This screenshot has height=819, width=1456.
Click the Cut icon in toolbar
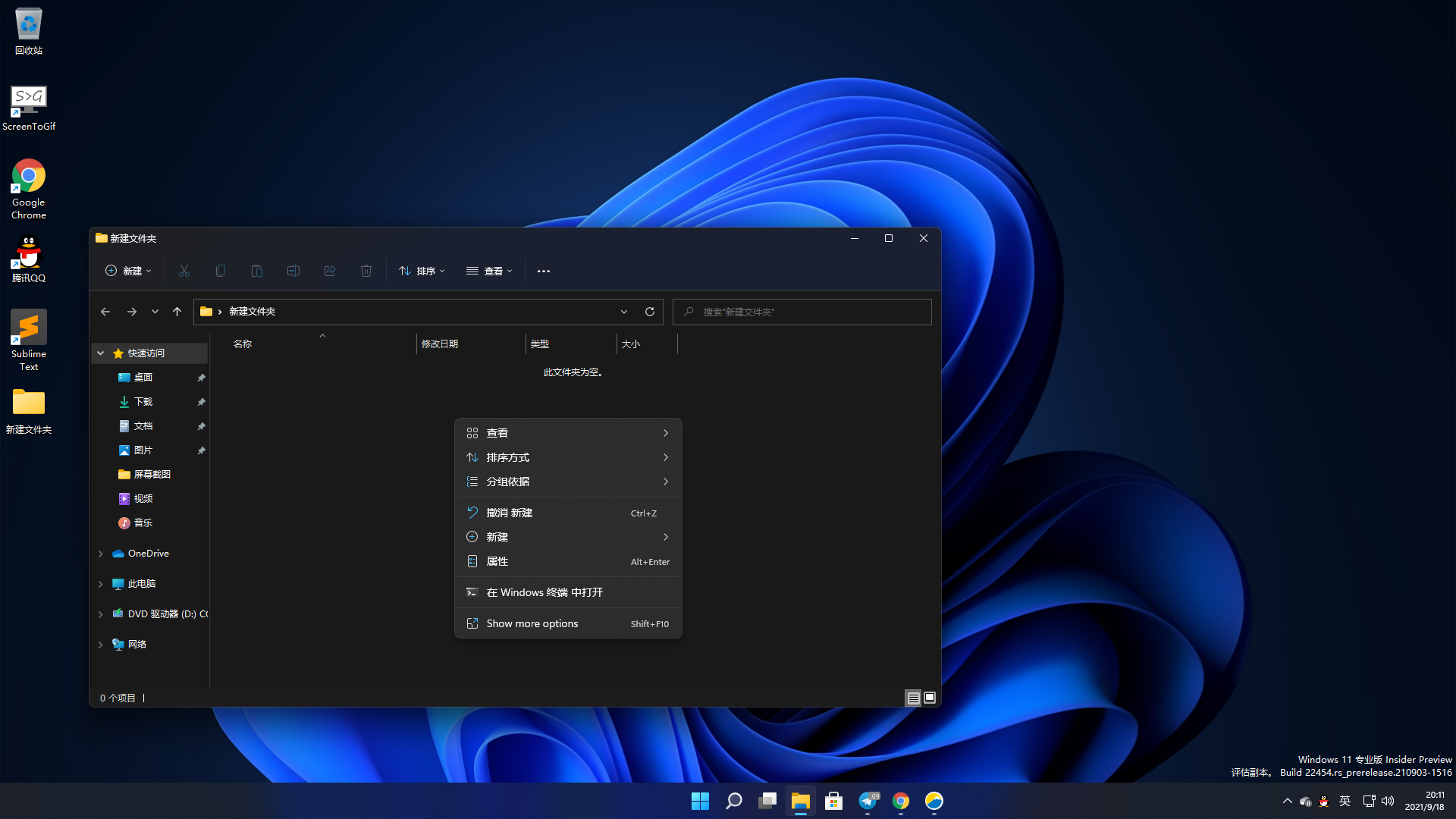184,271
